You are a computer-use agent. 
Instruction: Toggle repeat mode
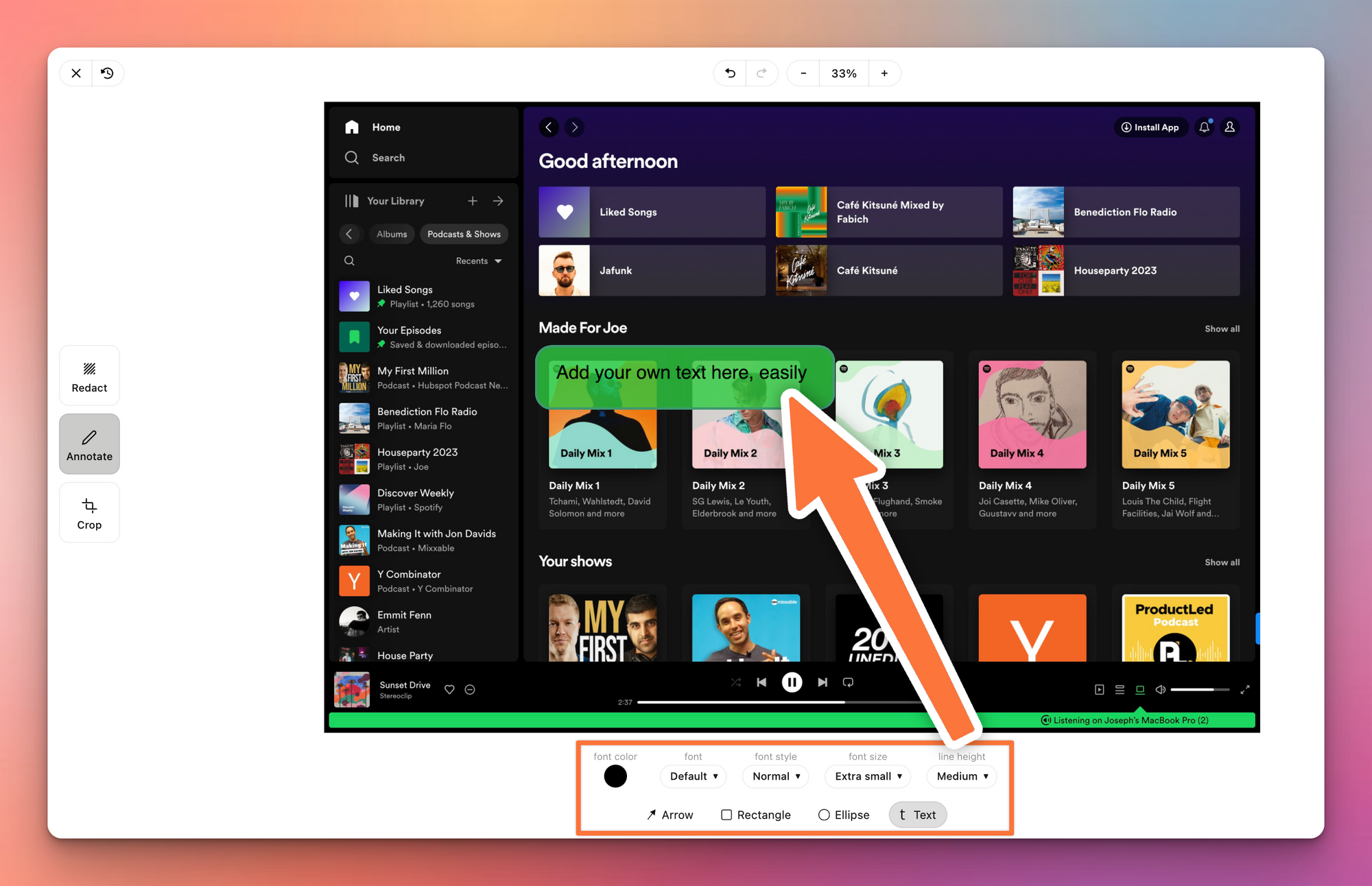click(x=848, y=682)
